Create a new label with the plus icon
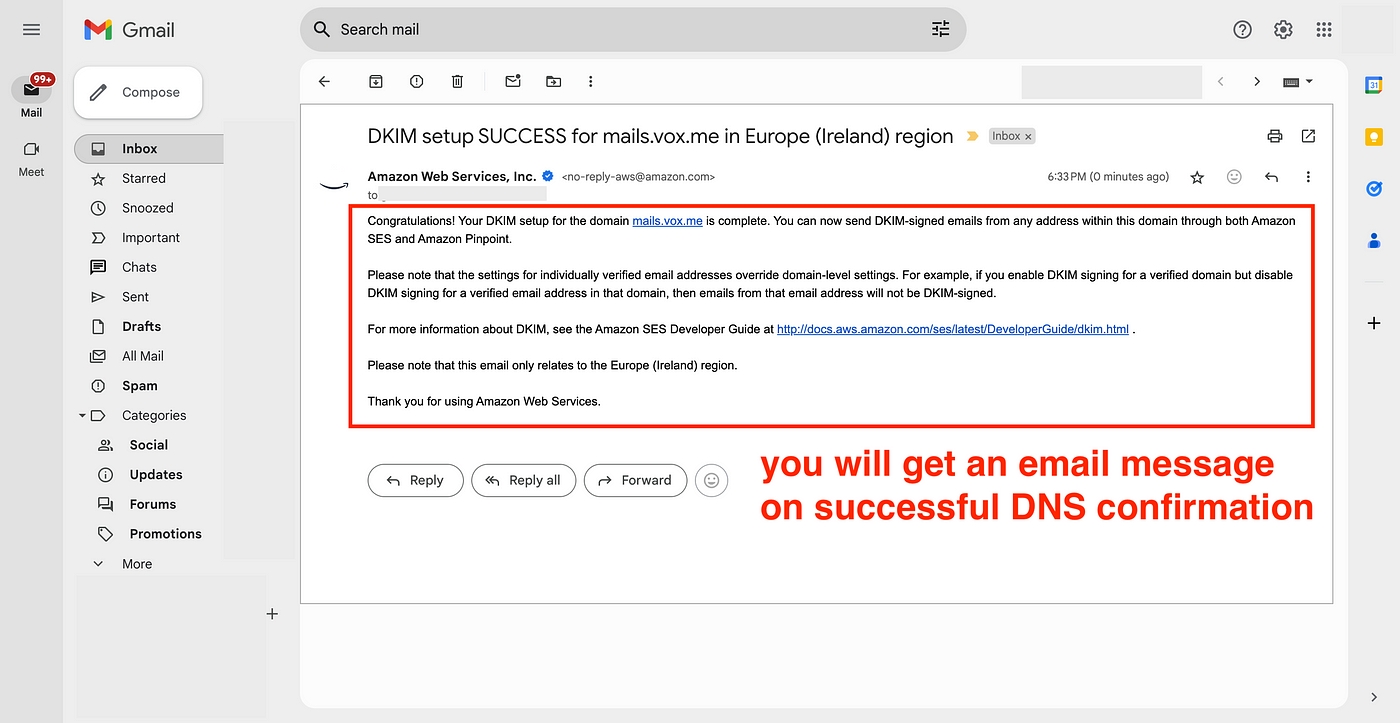 point(272,614)
